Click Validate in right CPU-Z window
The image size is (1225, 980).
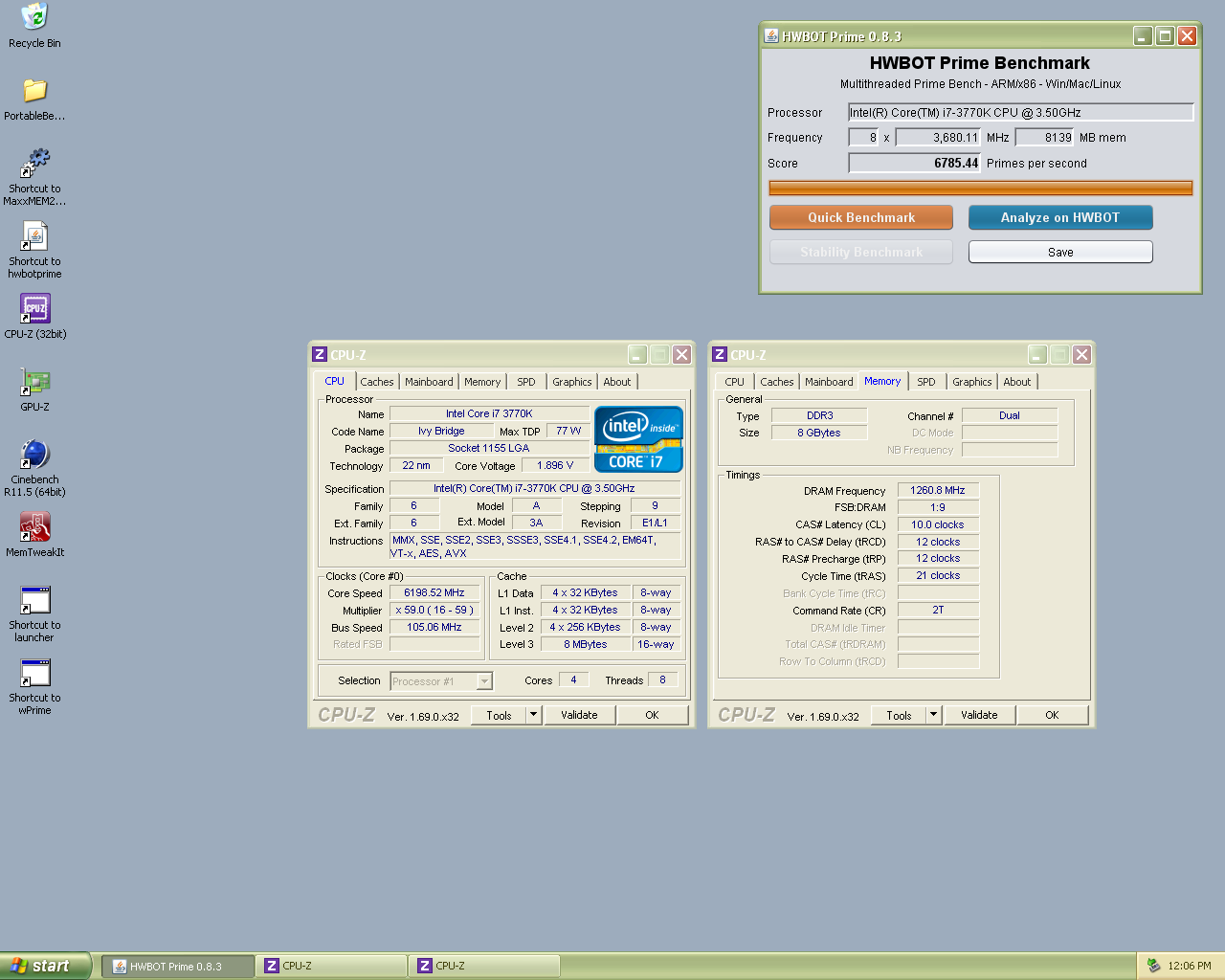tap(979, 715)
